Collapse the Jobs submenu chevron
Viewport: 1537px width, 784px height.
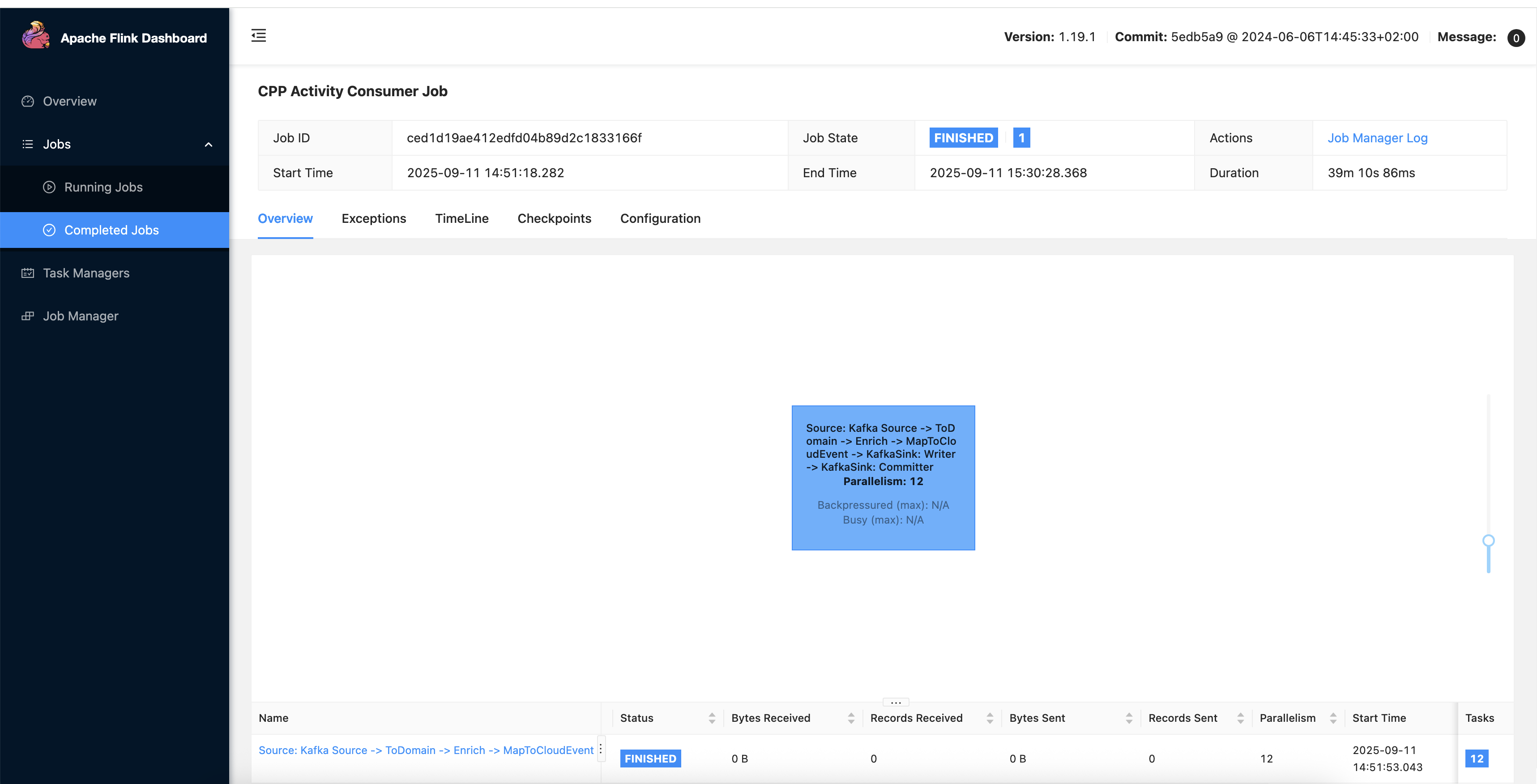pos(208,145)
